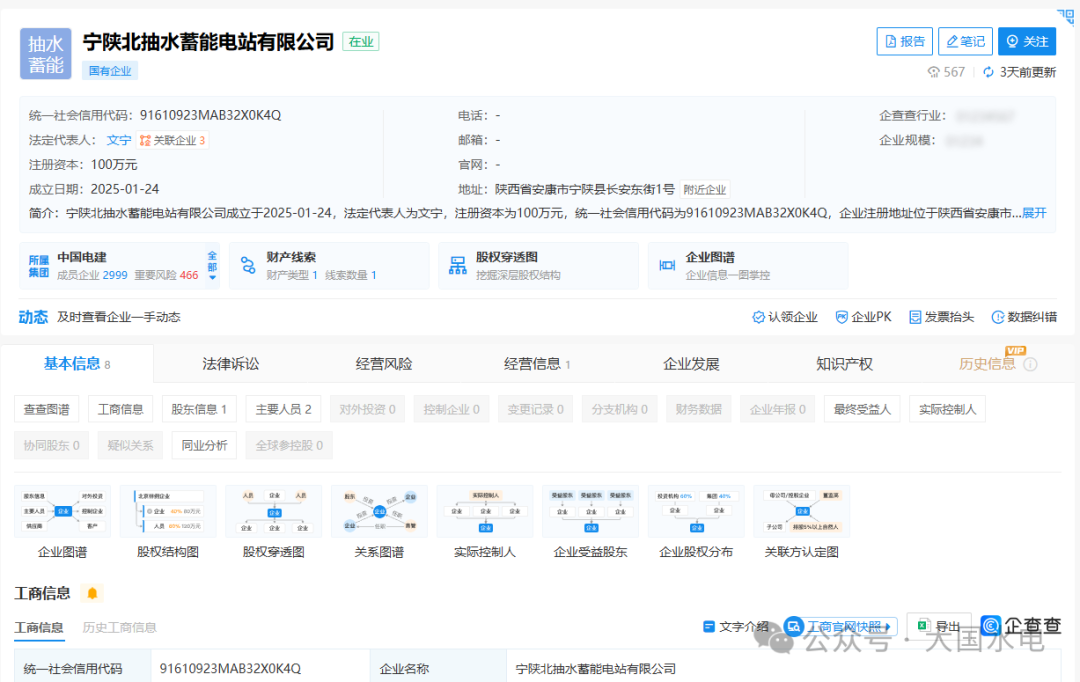Viewport: 1080px width, 682px height.
Task: Click legal representative 文字 link
Action: 119,140
